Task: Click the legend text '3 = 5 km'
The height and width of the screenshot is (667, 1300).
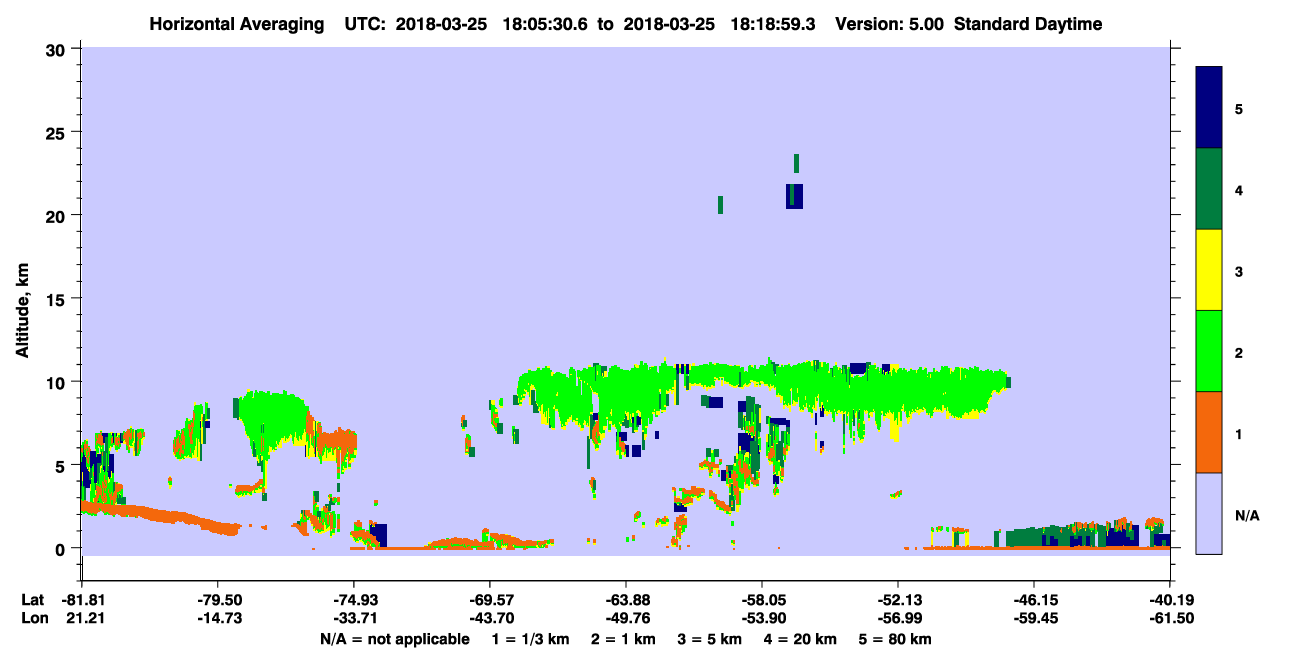Action: (711, 639)
